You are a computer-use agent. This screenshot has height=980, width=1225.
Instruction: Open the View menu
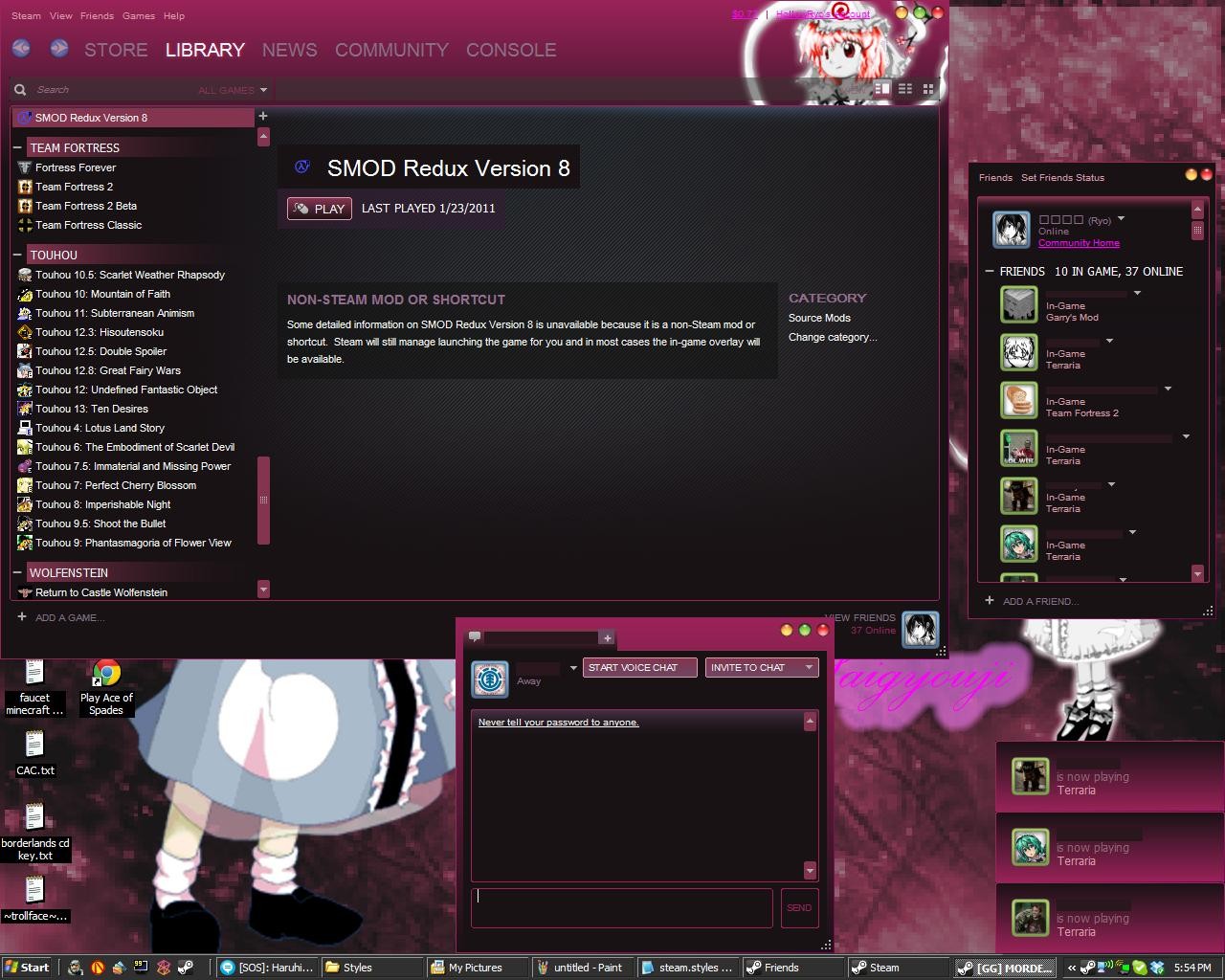coord(61,16)
